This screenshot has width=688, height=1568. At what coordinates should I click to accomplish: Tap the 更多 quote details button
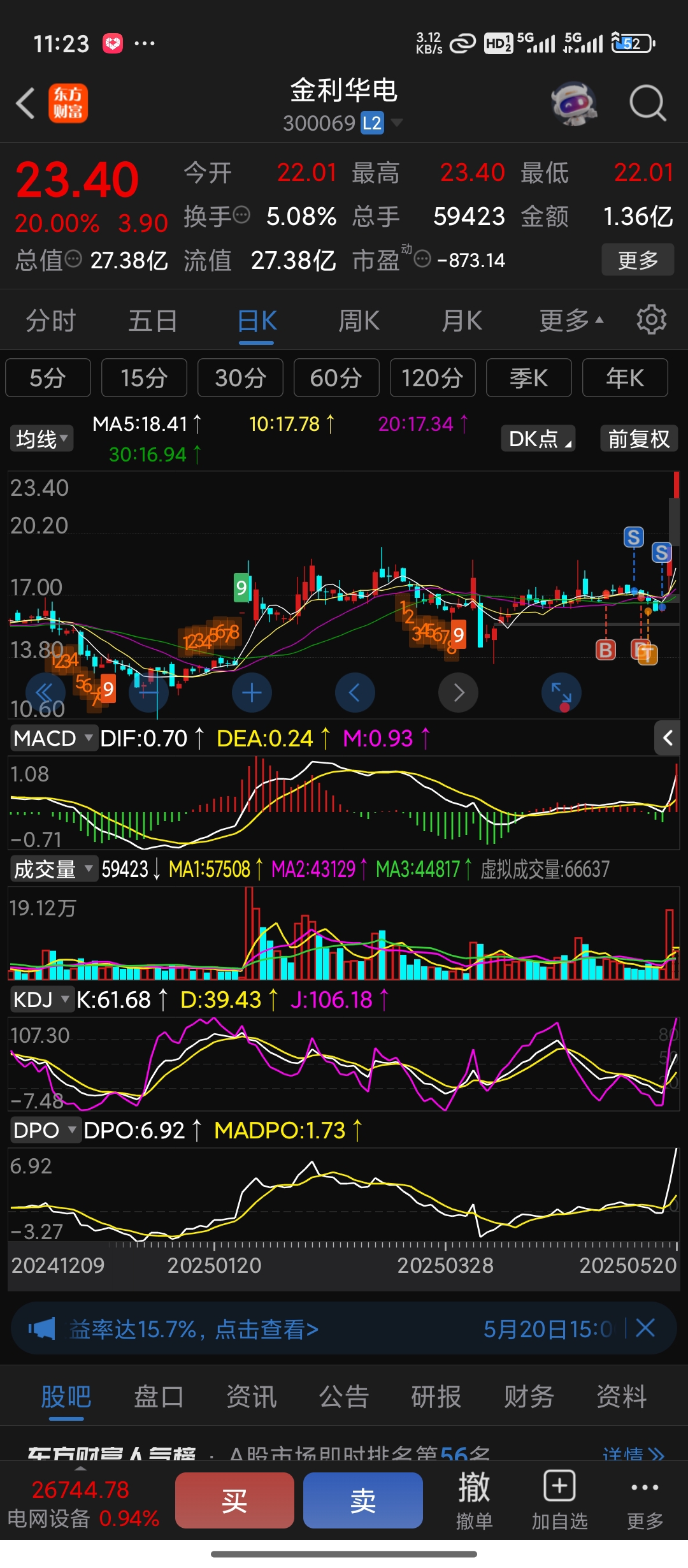coord(638,259)
